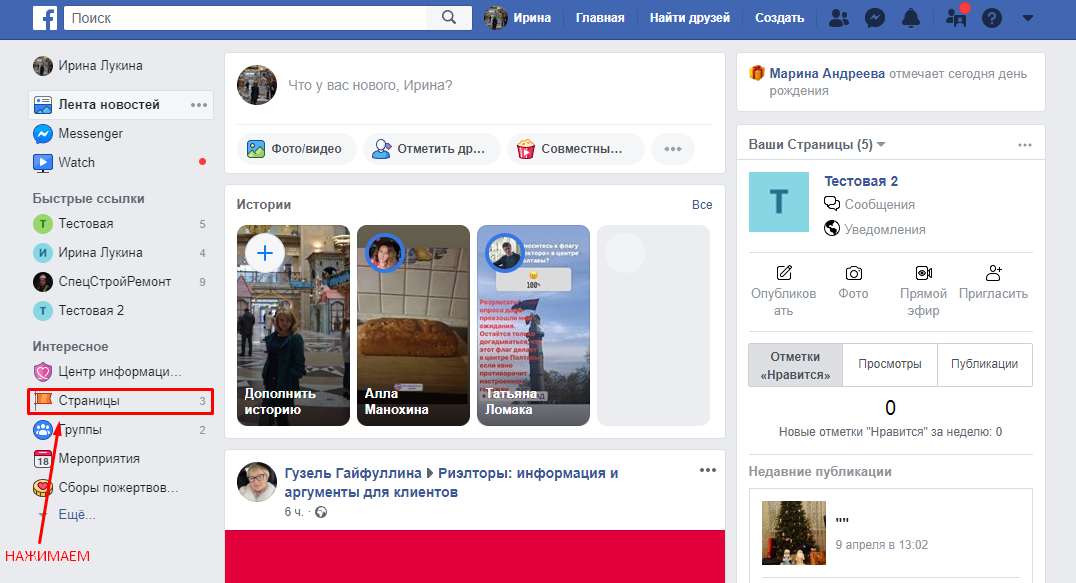
Task: Expand Ещё... in the left sidebar
Action: 75,514
